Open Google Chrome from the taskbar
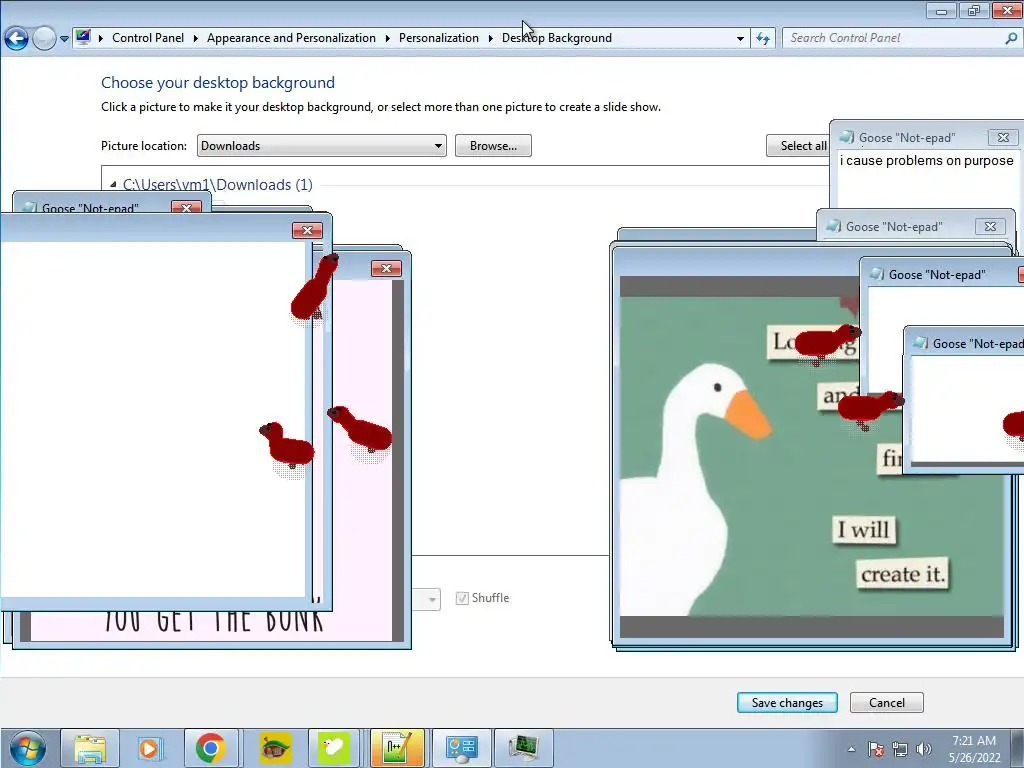 point(210,748)
